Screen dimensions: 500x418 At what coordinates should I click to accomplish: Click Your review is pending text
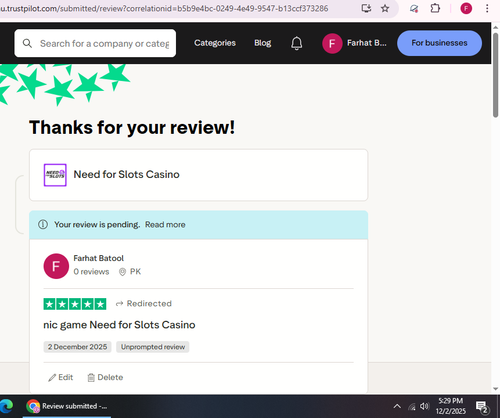click(97, 224)
